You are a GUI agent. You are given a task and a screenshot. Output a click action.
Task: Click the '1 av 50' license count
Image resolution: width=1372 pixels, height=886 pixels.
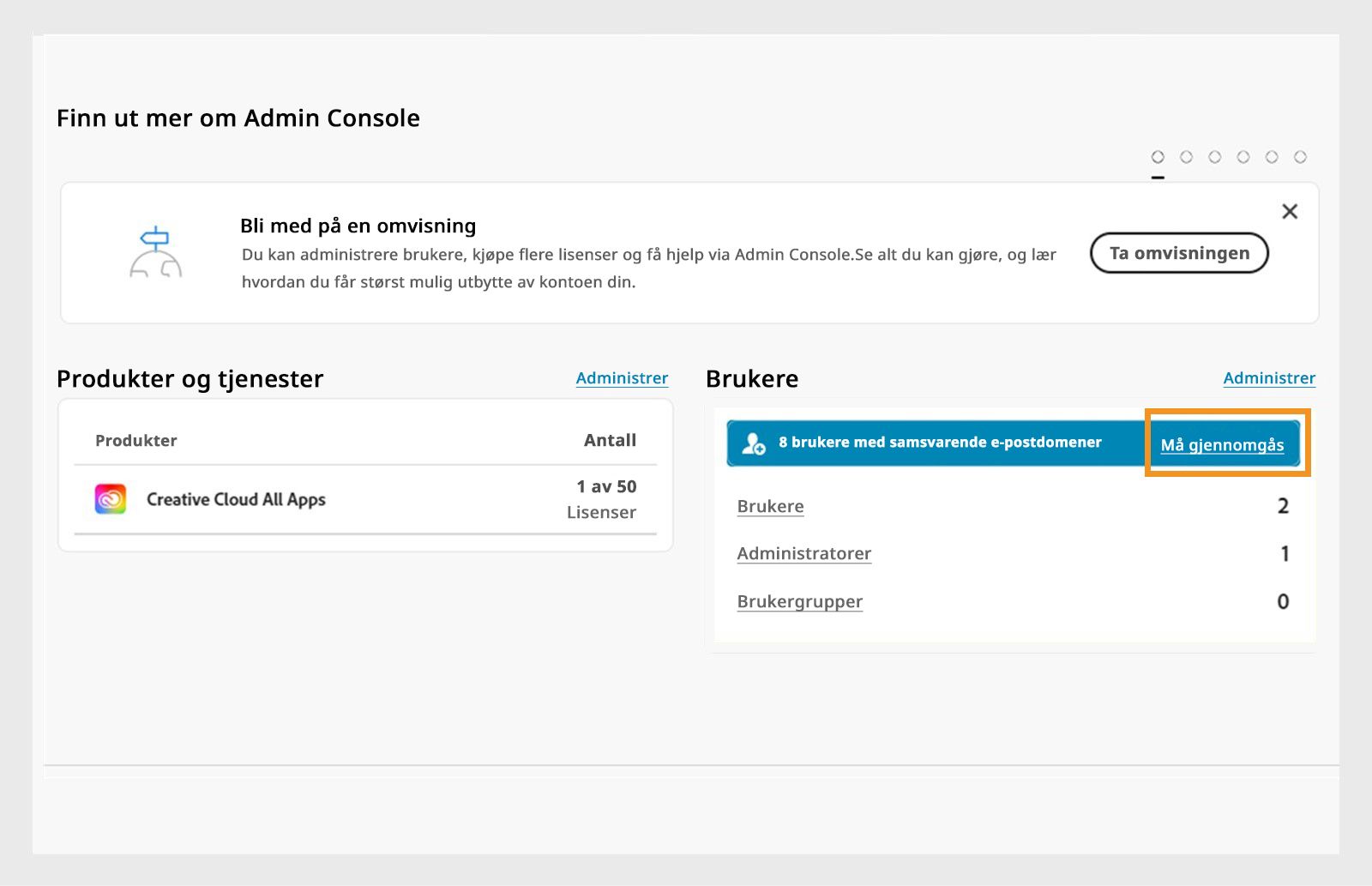click(x=606, y=487)
